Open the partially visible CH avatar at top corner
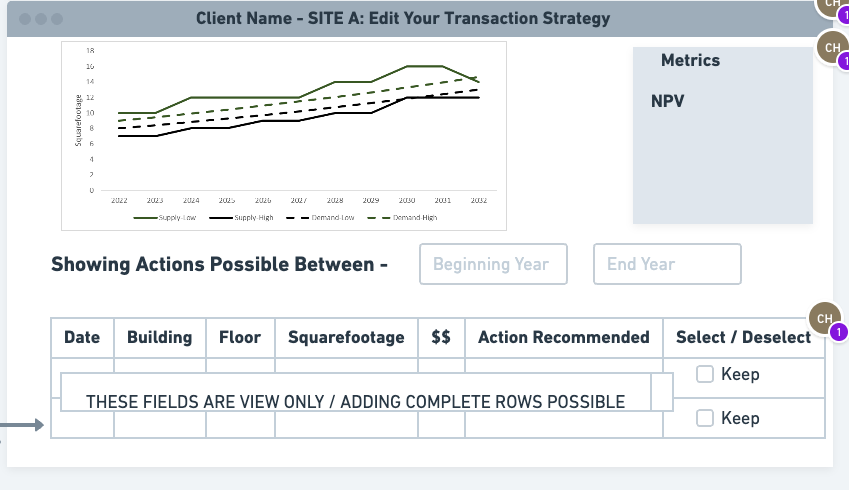This screenshot has height=490, width=849. (x=833, y=6)
